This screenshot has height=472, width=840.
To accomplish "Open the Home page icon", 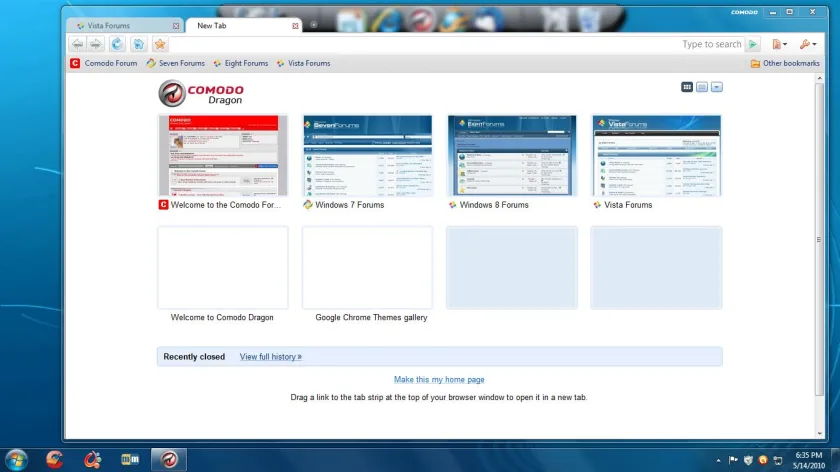I will click(138, 44).
